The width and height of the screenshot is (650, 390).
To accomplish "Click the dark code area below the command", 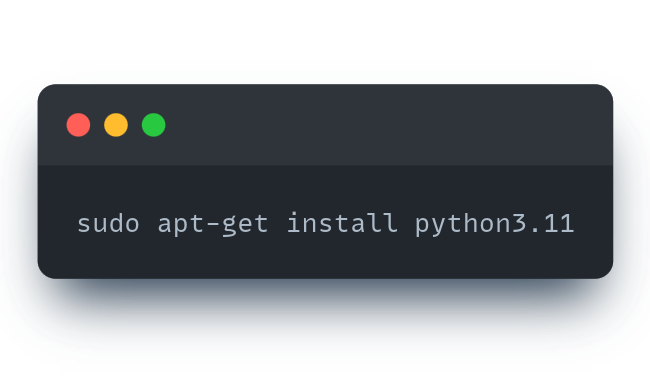I will [x=325, y=259].
